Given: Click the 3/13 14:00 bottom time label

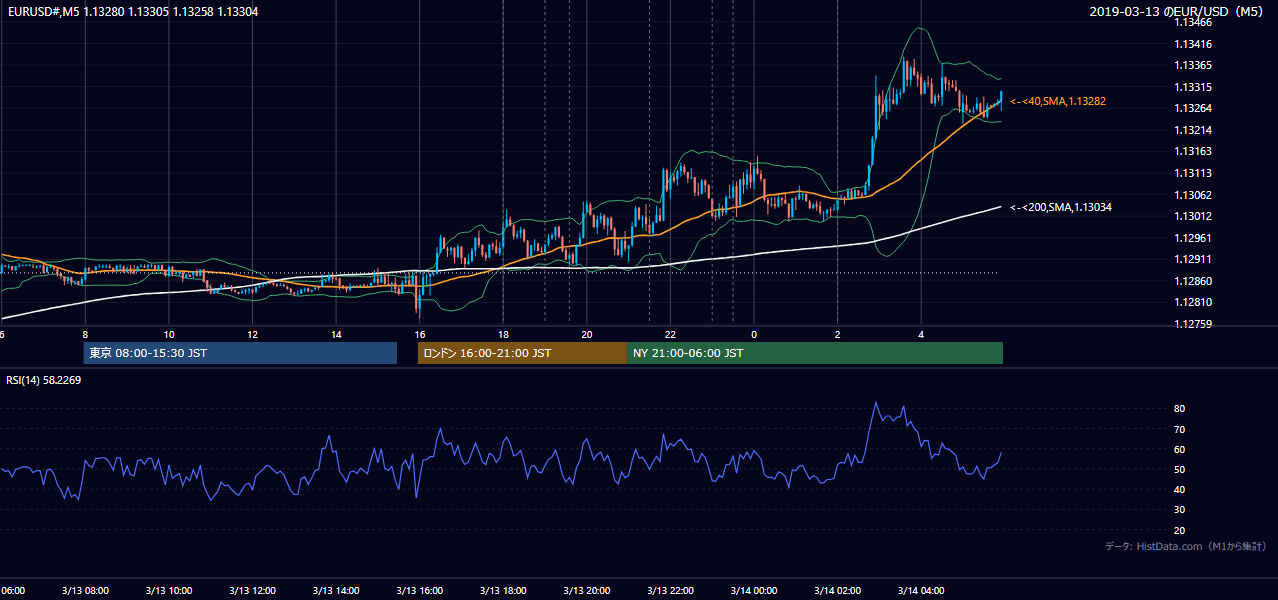Looking at the screenshot, I should click(336, 590).
